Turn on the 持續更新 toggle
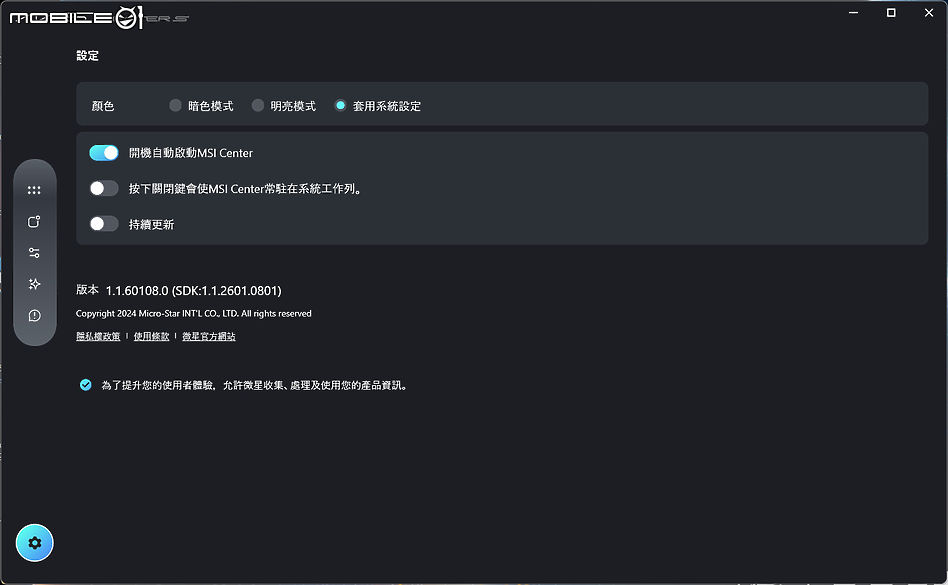 103,223
